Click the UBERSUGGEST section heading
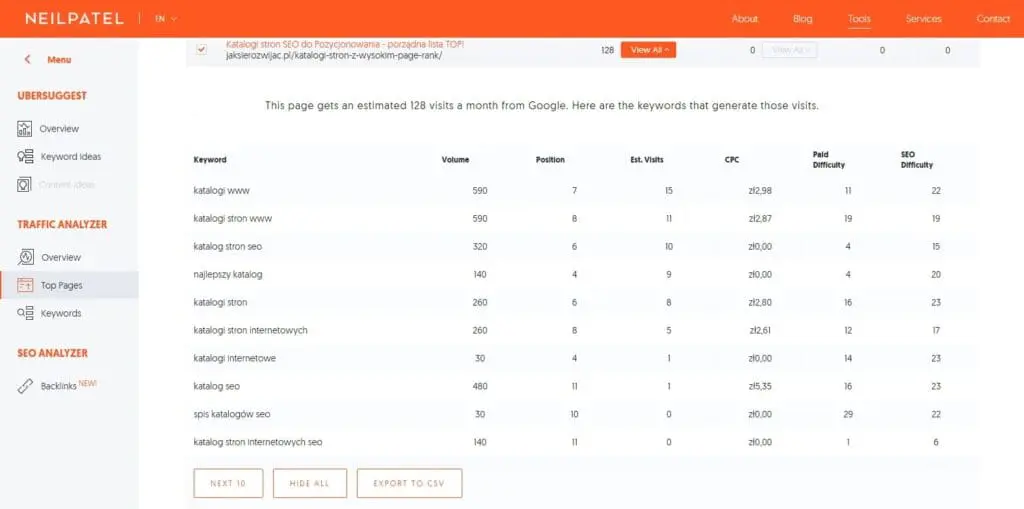This screenshot has width=1024, height=509. 52,95
